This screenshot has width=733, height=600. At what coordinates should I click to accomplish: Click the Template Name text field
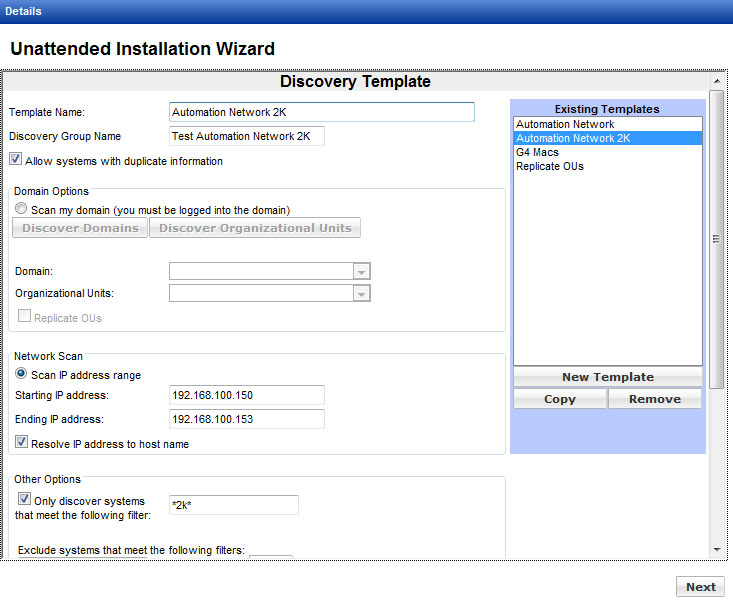coord(321,112)
